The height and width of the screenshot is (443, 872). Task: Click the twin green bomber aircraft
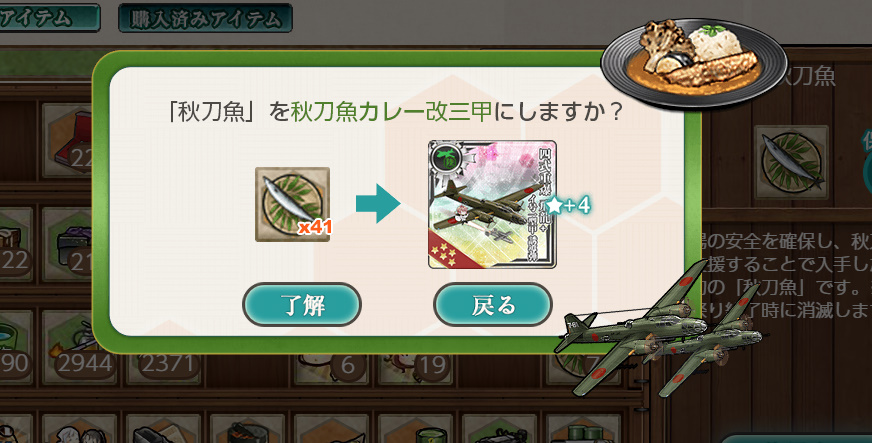pyautogui.click(x=662, y=329)
